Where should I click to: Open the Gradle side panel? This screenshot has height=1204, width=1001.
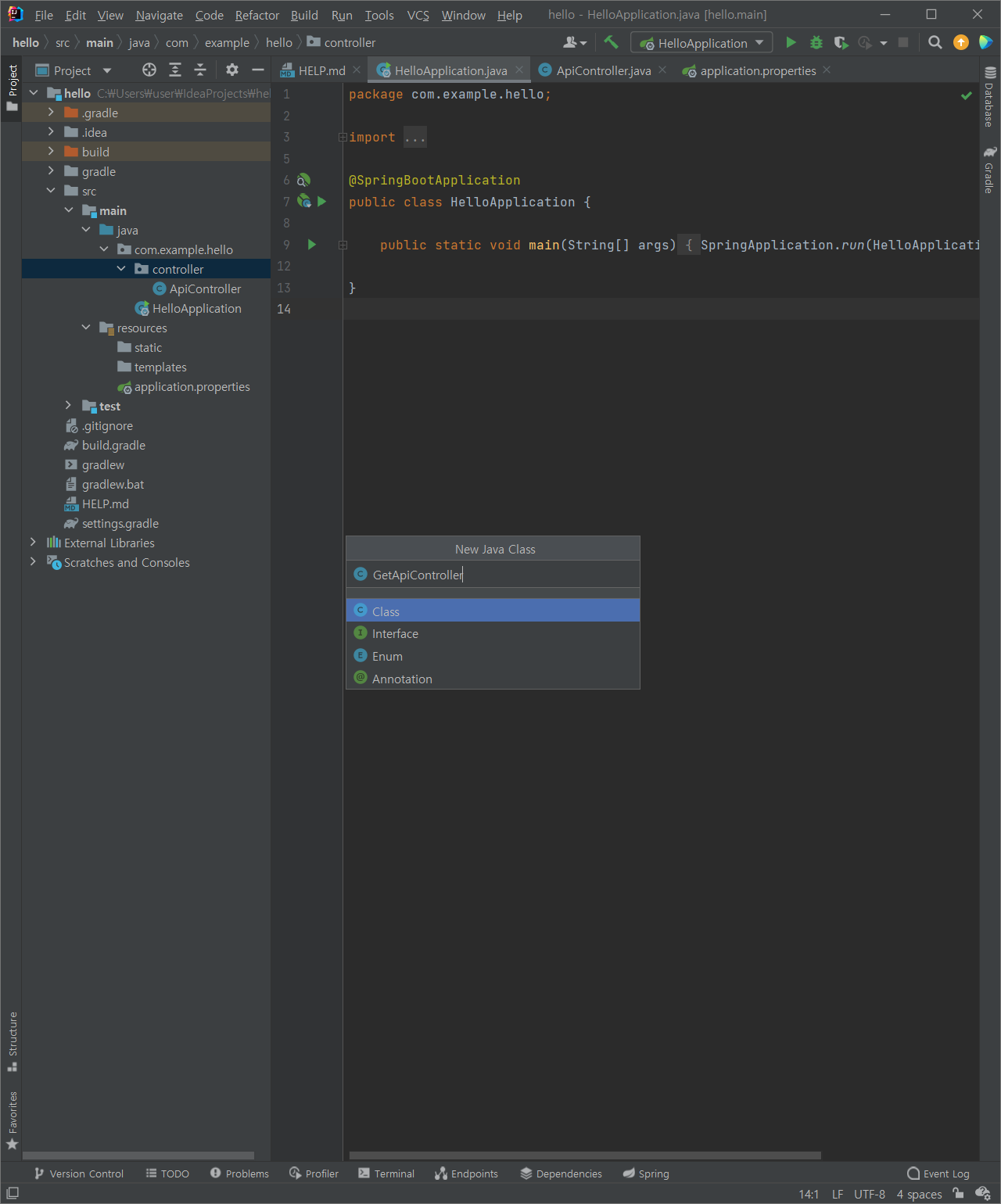point(990,170)
